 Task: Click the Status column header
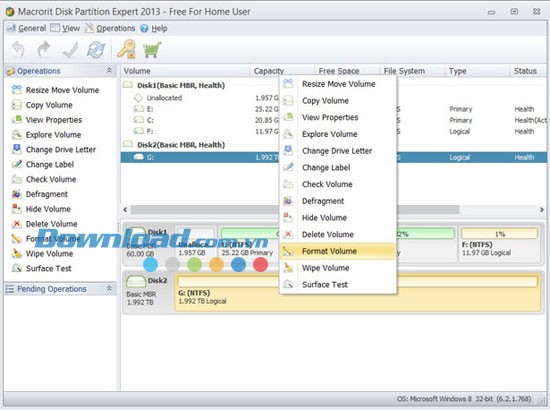point(528,71)
